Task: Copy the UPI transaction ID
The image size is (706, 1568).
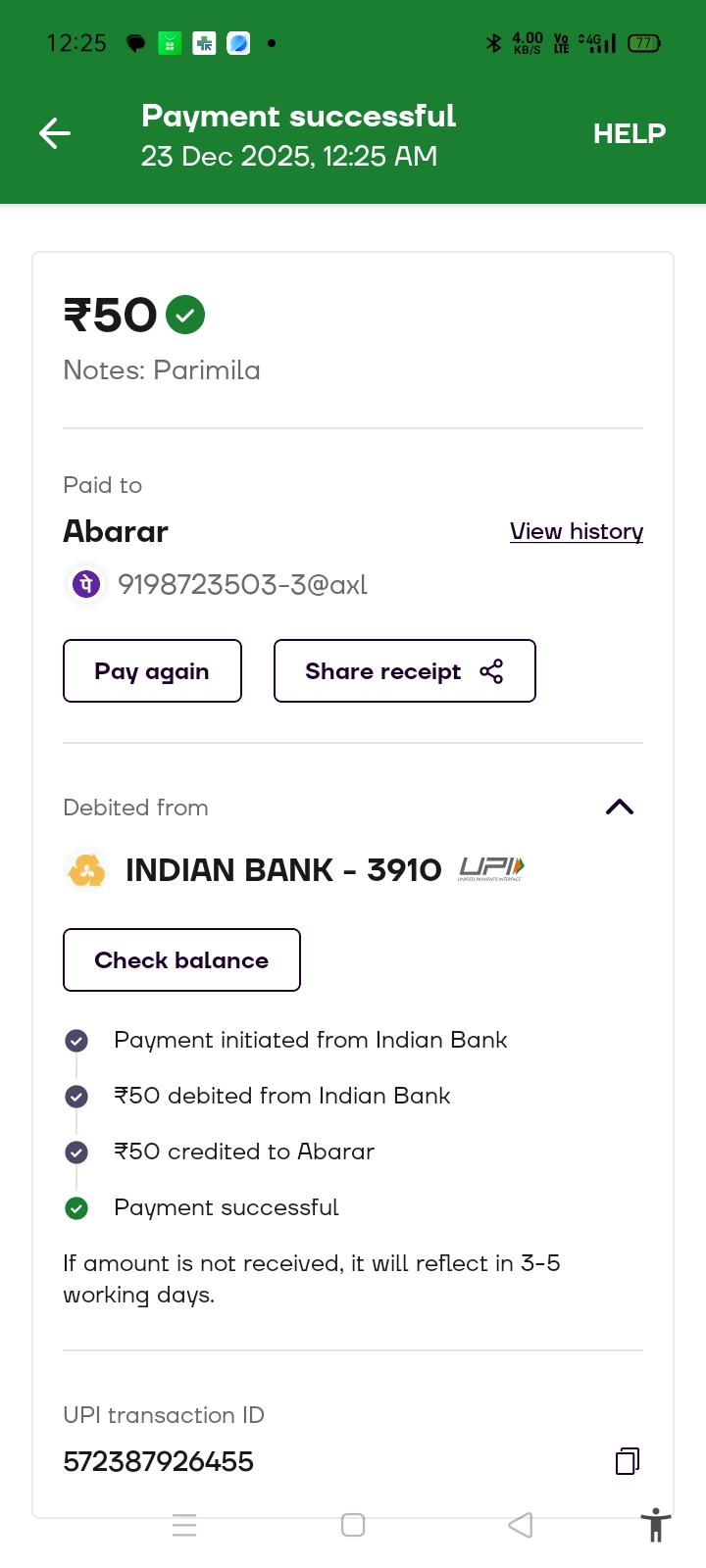Action: point(628,1461)
